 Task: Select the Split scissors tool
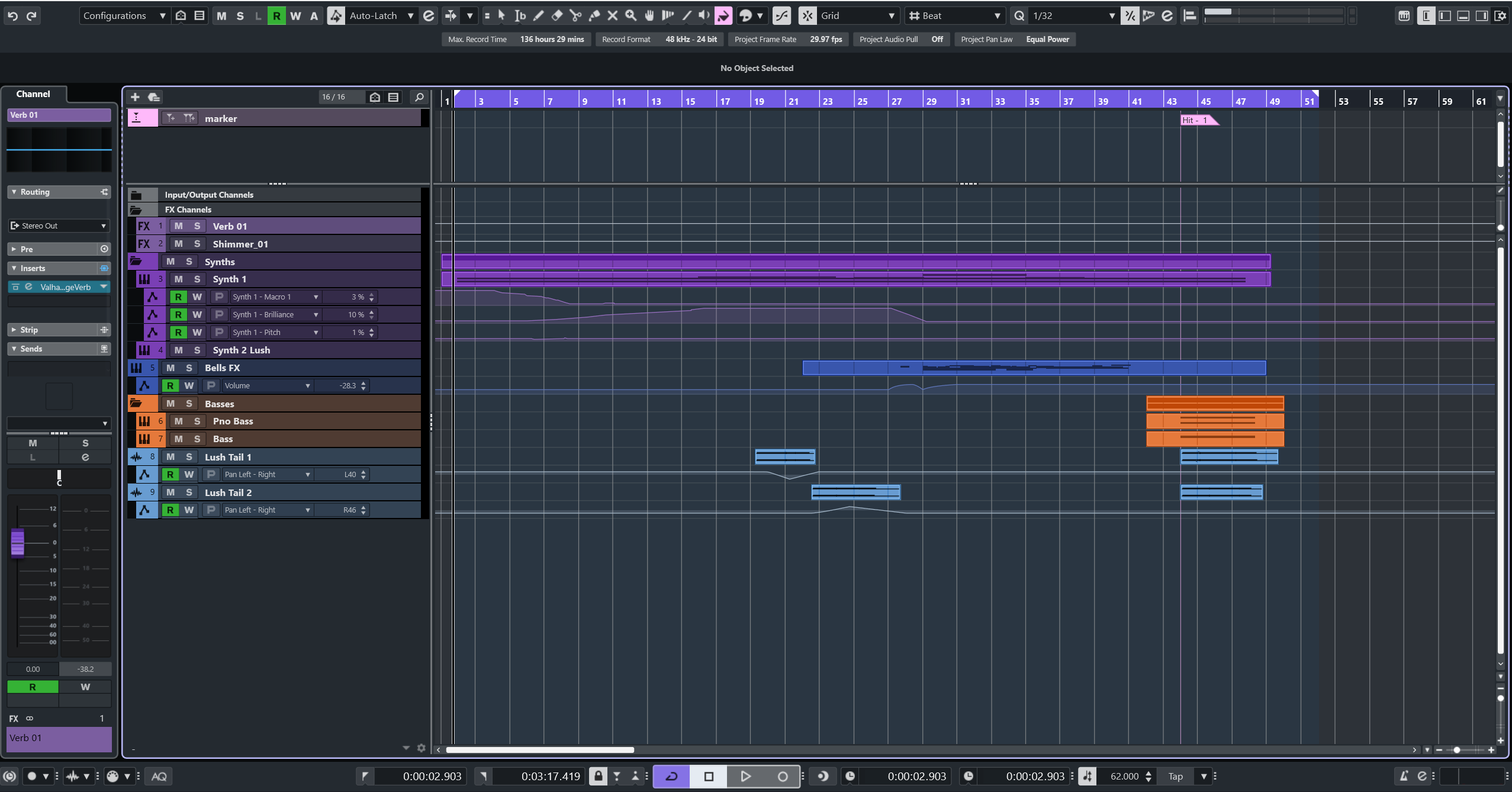click(x=575, y=16)
